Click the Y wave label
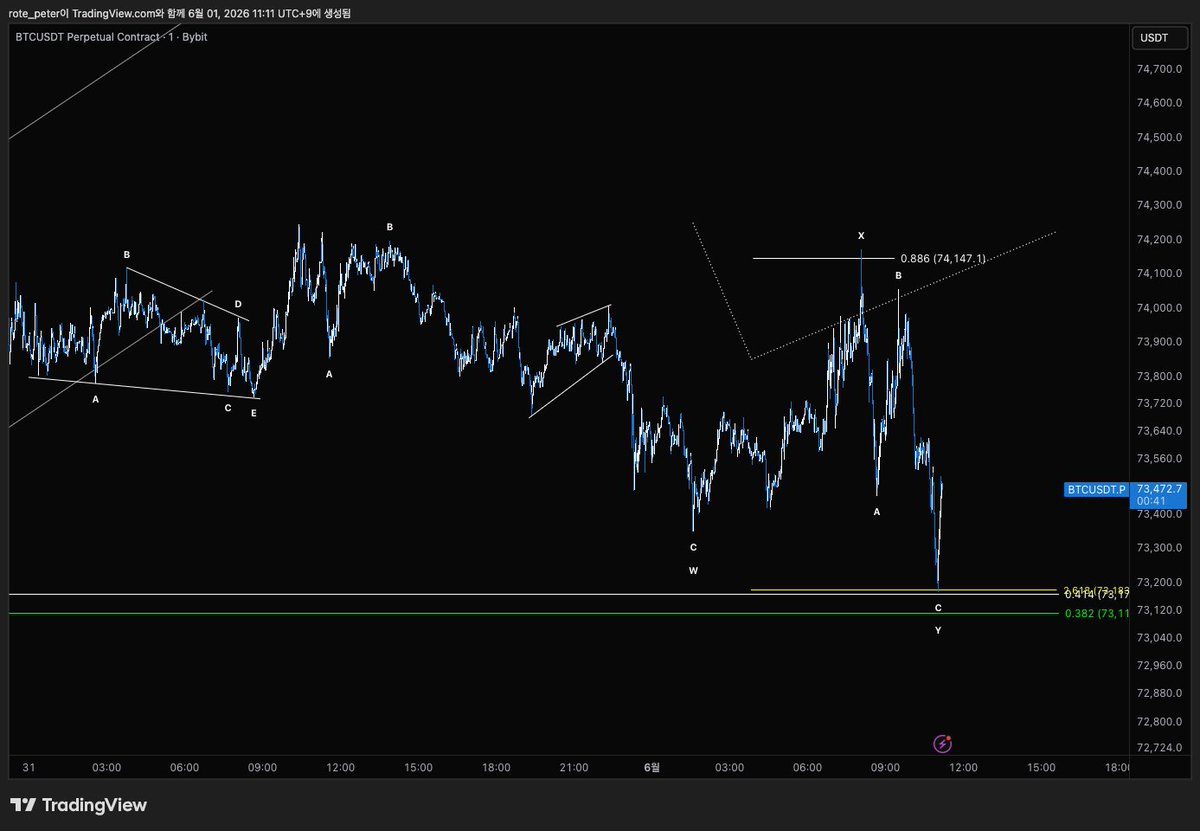Image resolution: width=1200 pixels, height=831 pixels. tap(938, 630)
